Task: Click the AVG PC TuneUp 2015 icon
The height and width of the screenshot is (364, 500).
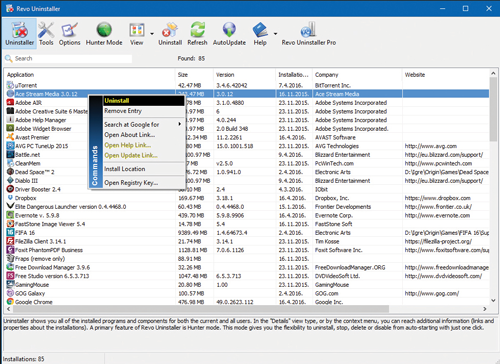Action: 10,146
